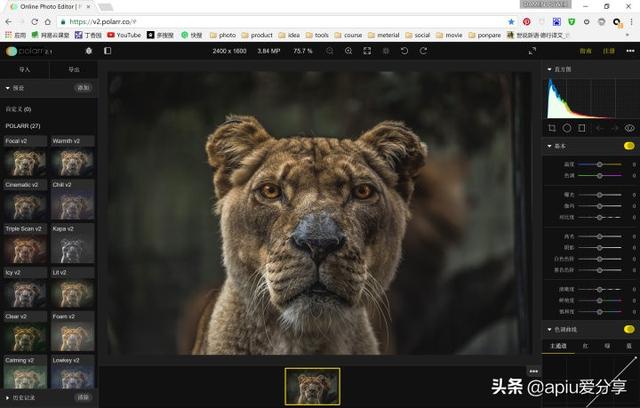Click the zoom in magnifier icon
Screen dimensions: 640x408
pos(348,51)
